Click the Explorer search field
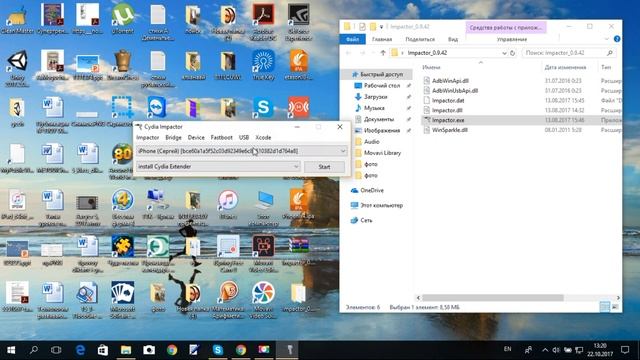 (x=568, y=53)
